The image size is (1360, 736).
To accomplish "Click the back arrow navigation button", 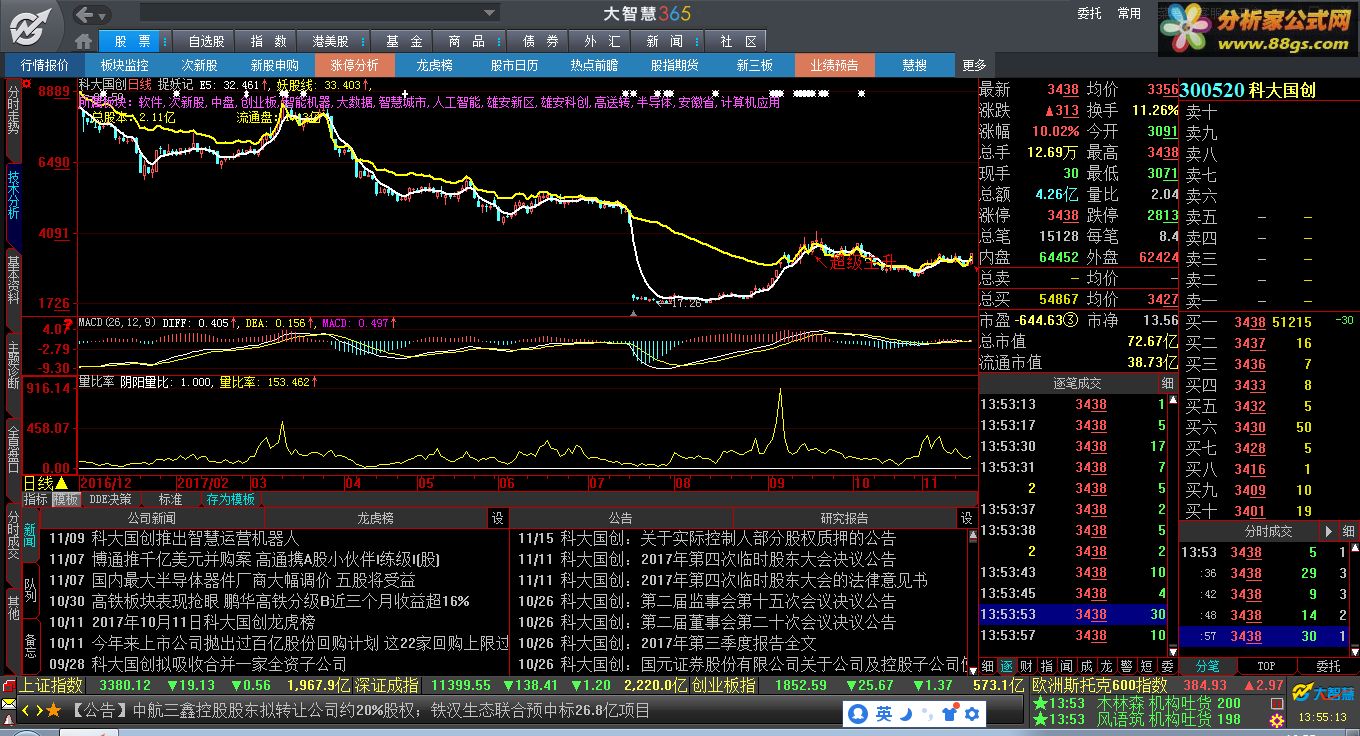I will pyautogui.click(x=84, y=14).
